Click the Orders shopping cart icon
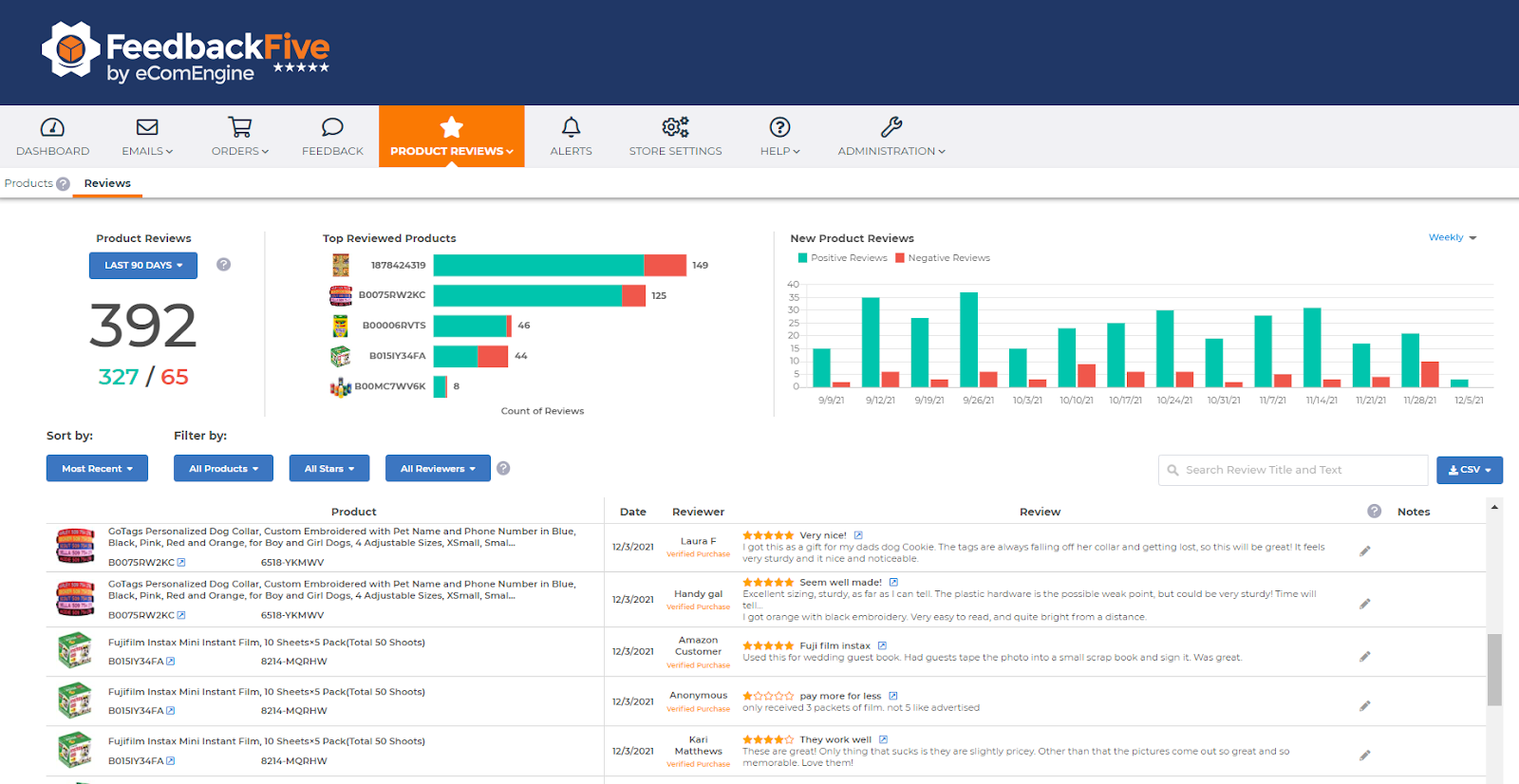 (240, 127)
